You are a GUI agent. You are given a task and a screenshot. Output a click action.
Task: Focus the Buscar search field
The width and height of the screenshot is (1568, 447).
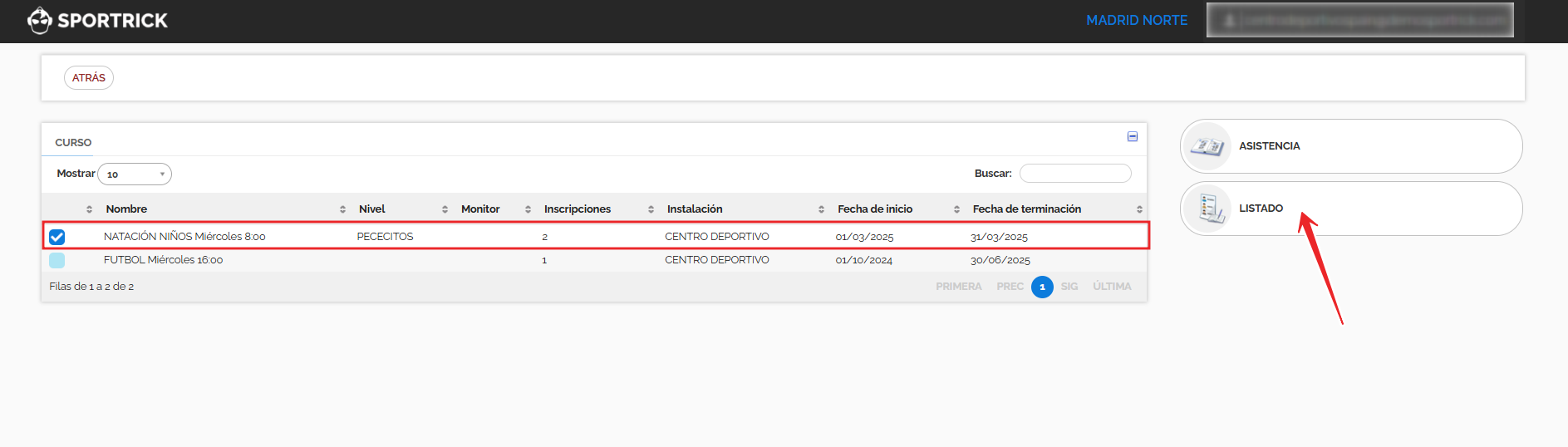[x=1075, y=173]
